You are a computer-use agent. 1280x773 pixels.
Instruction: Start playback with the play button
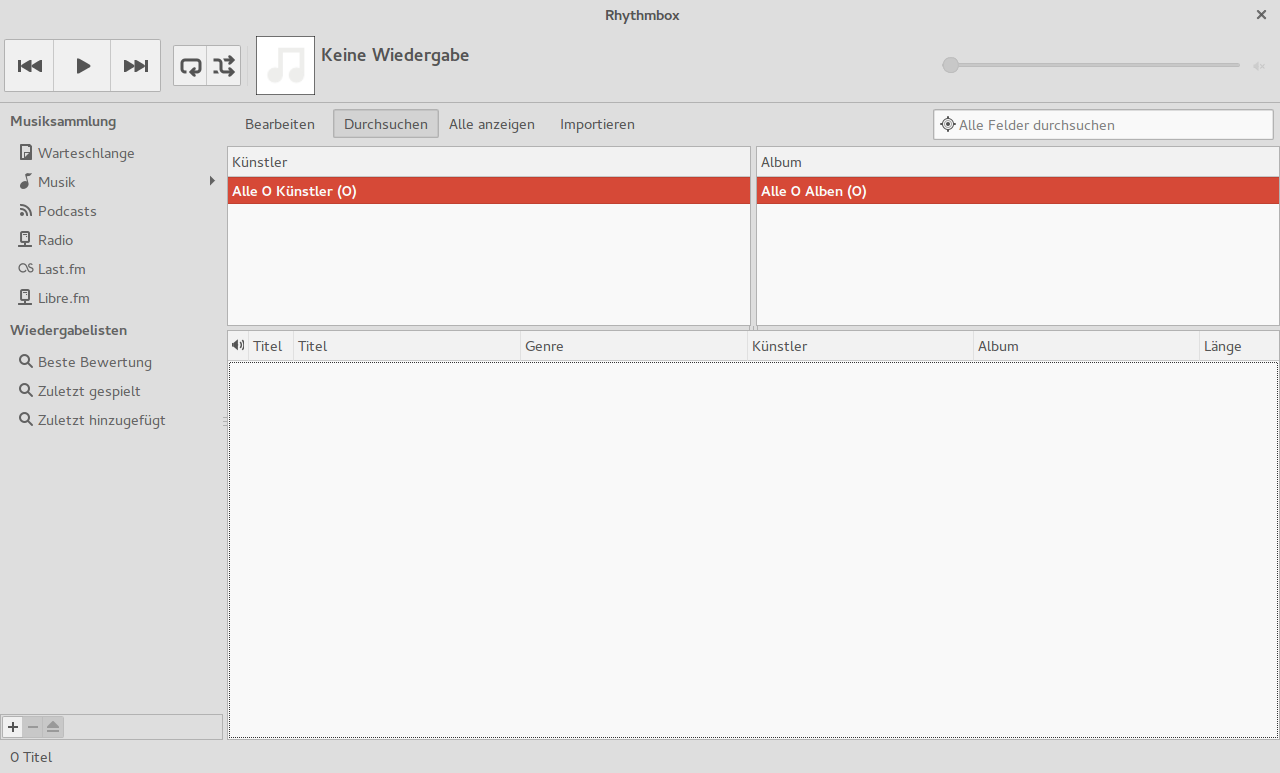(x=83, y=66)
